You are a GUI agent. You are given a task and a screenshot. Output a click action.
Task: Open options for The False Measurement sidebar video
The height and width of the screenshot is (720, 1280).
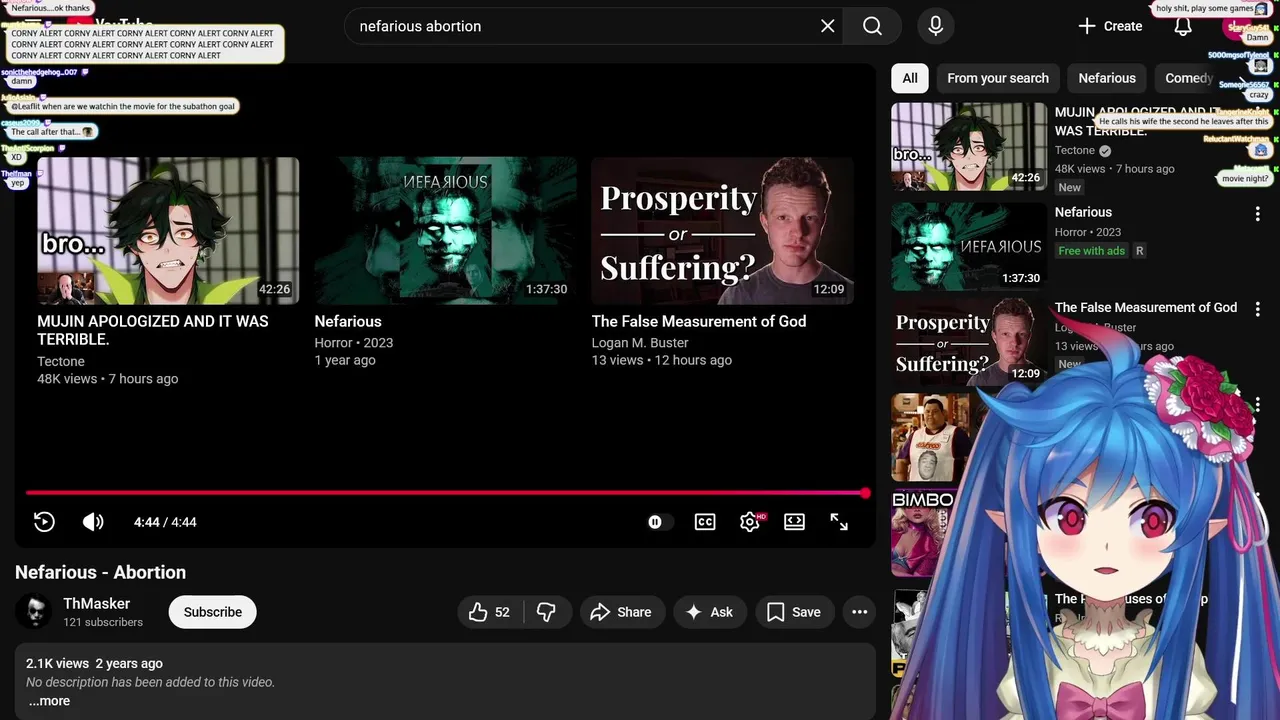pyautogui.click(x=1258, y=310)
